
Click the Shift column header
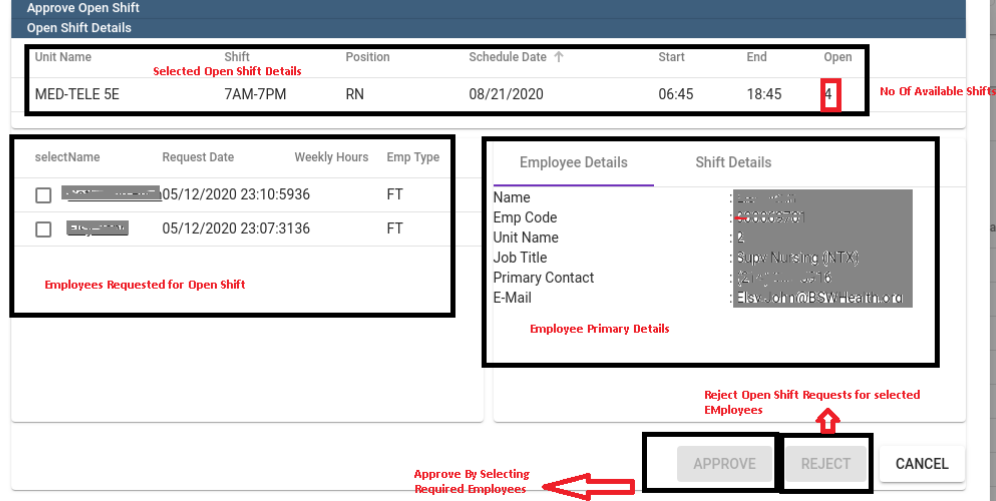click(237, 57)
